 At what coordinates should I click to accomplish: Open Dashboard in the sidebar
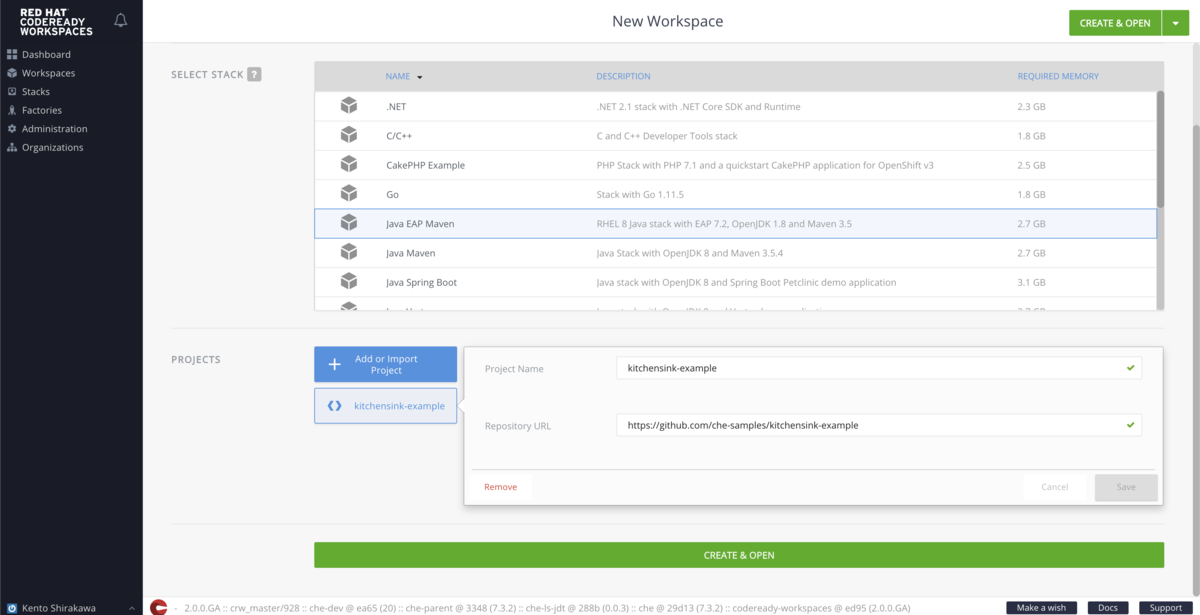click(46, 54)
